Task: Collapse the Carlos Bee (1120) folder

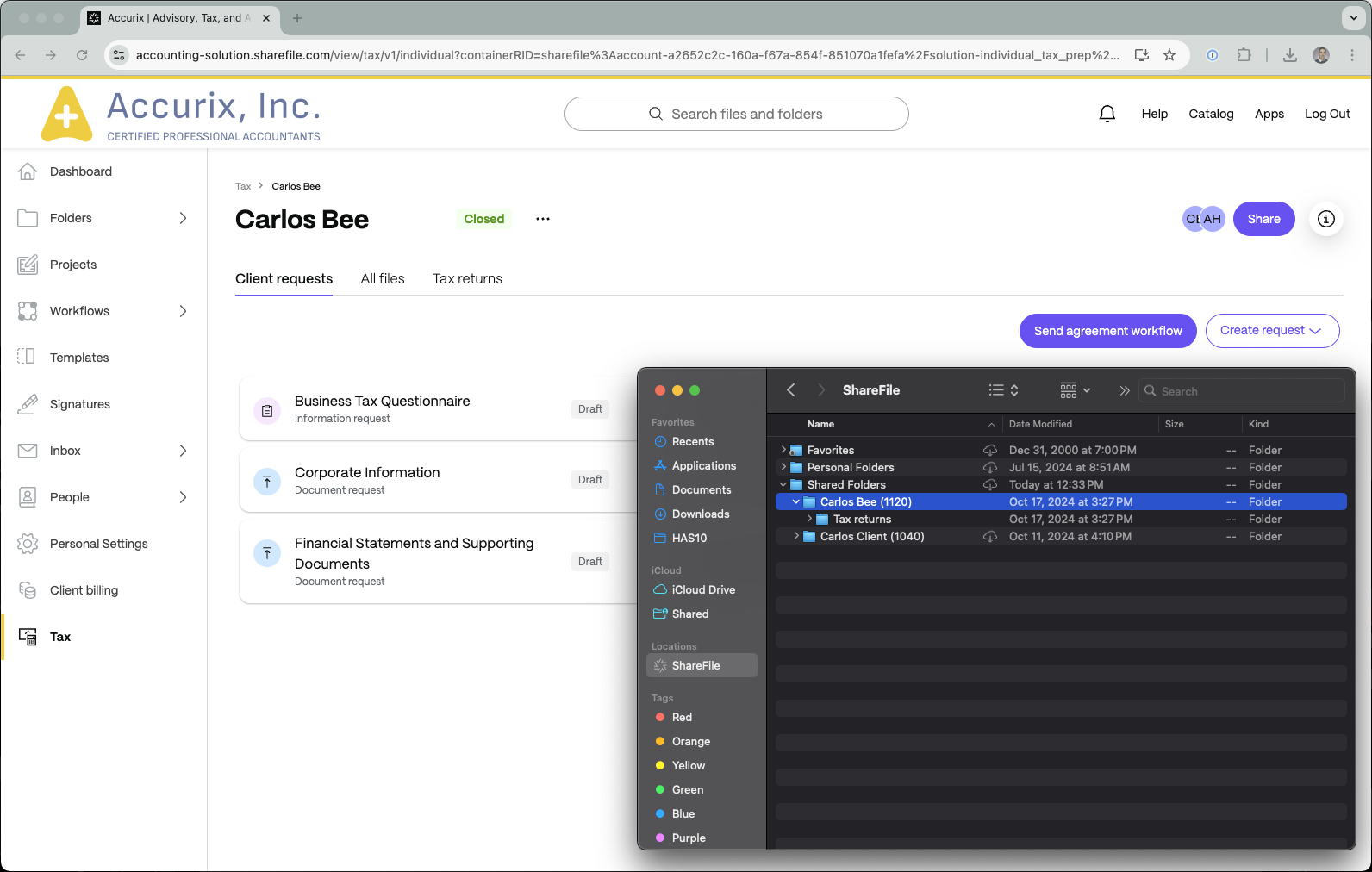Action: (795, 501)
